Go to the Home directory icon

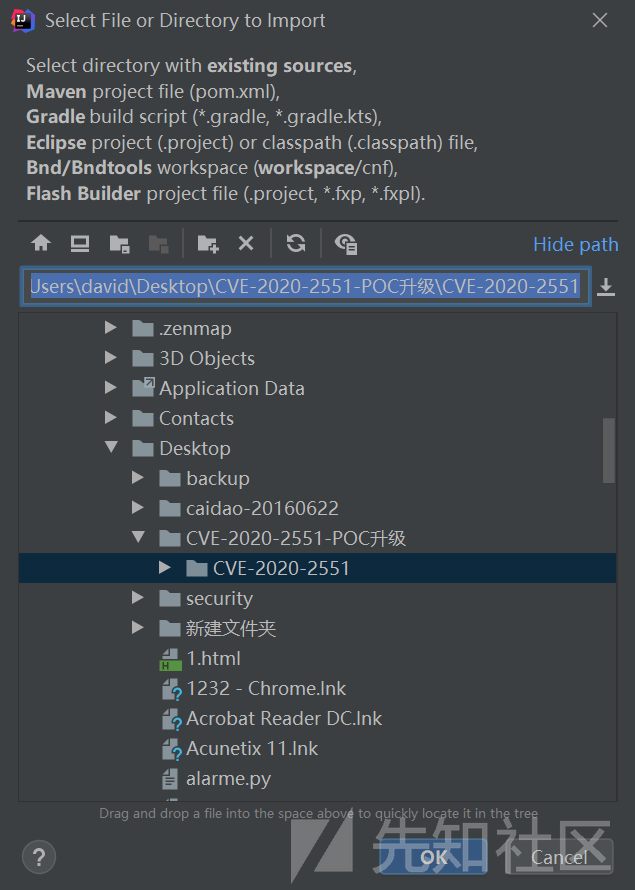coord(41,244)
